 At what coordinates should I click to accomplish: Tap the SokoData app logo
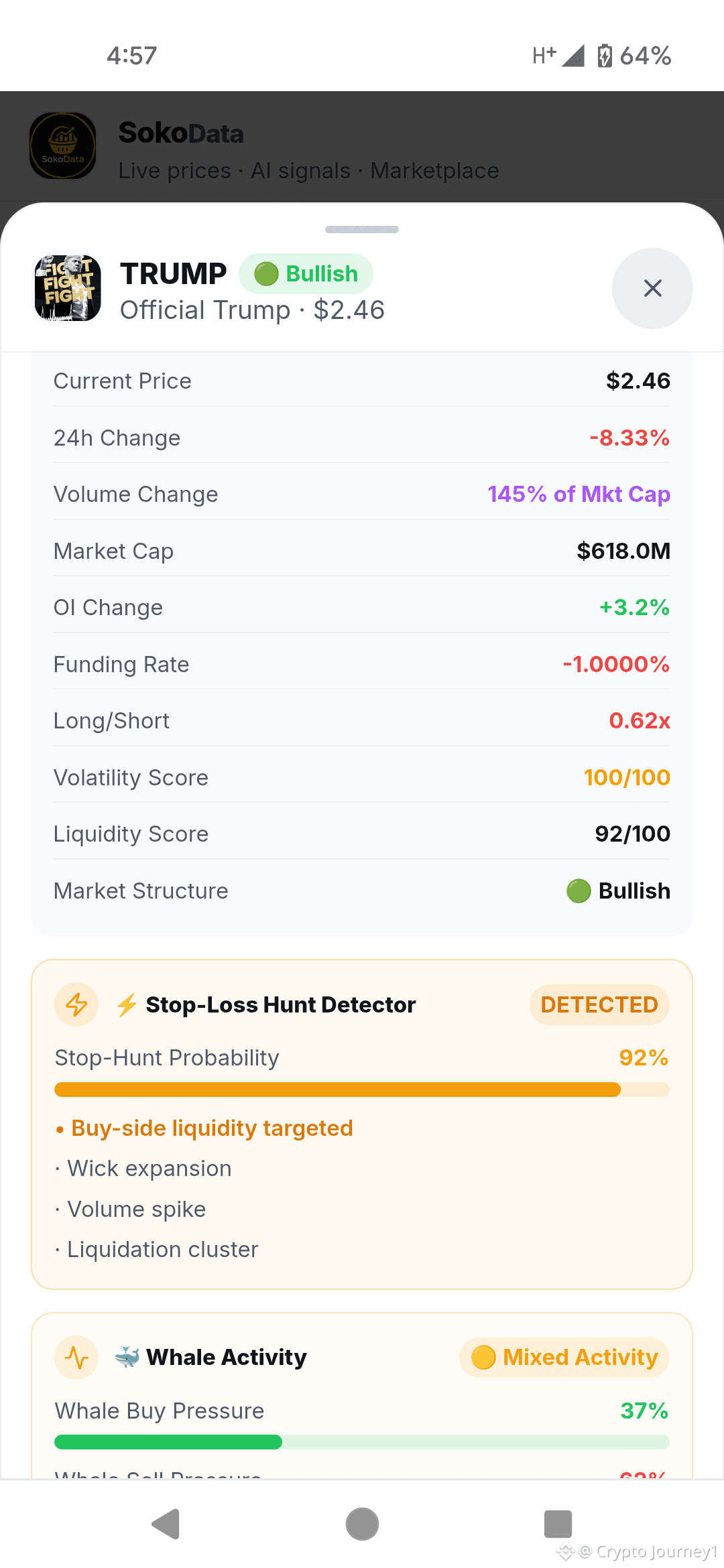63,145
